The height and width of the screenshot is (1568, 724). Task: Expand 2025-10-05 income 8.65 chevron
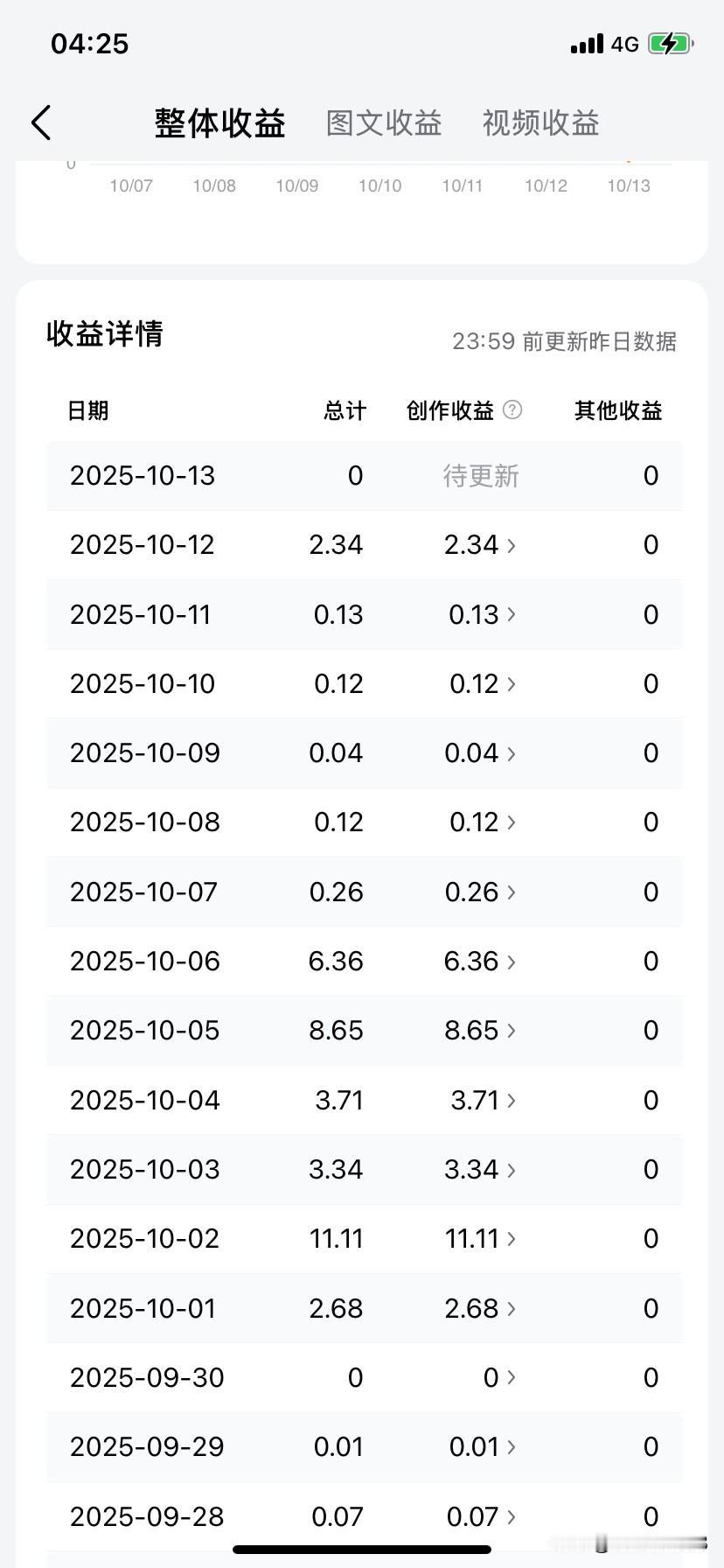point(512,1031)
